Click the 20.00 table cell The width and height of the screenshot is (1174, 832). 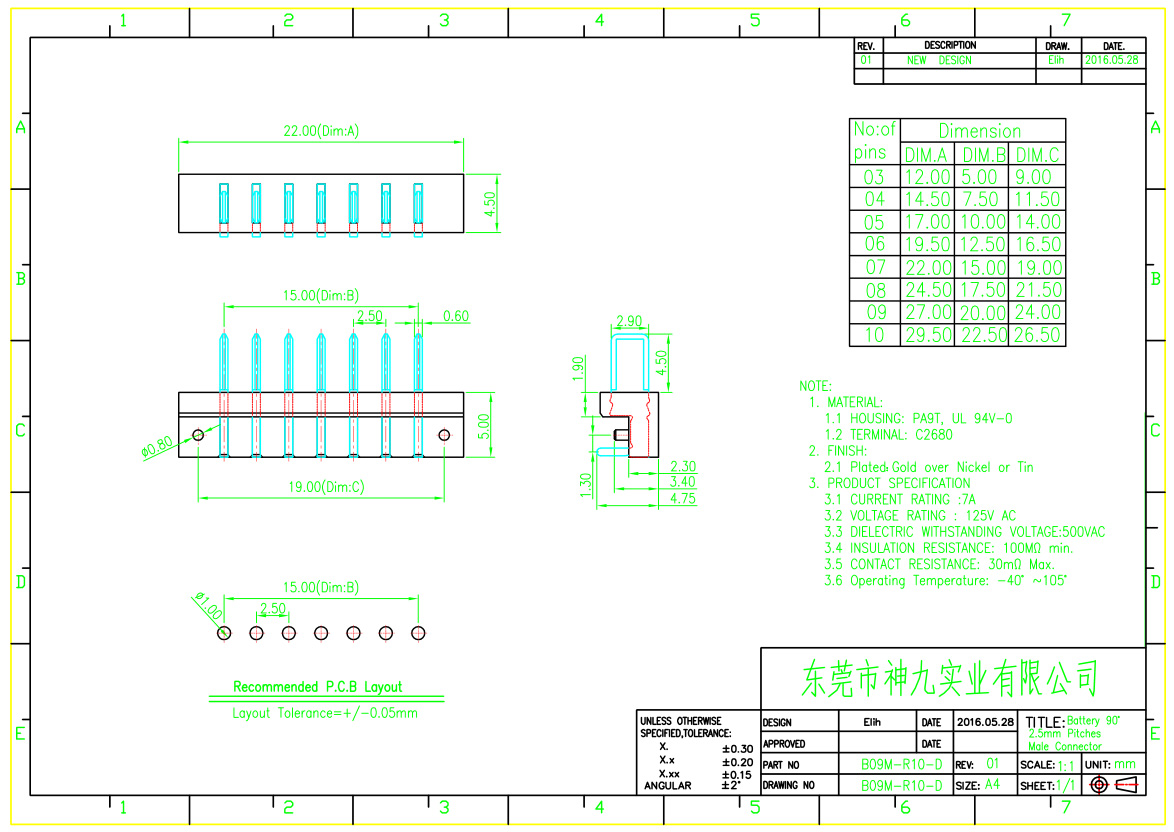(x=984, y=312)
